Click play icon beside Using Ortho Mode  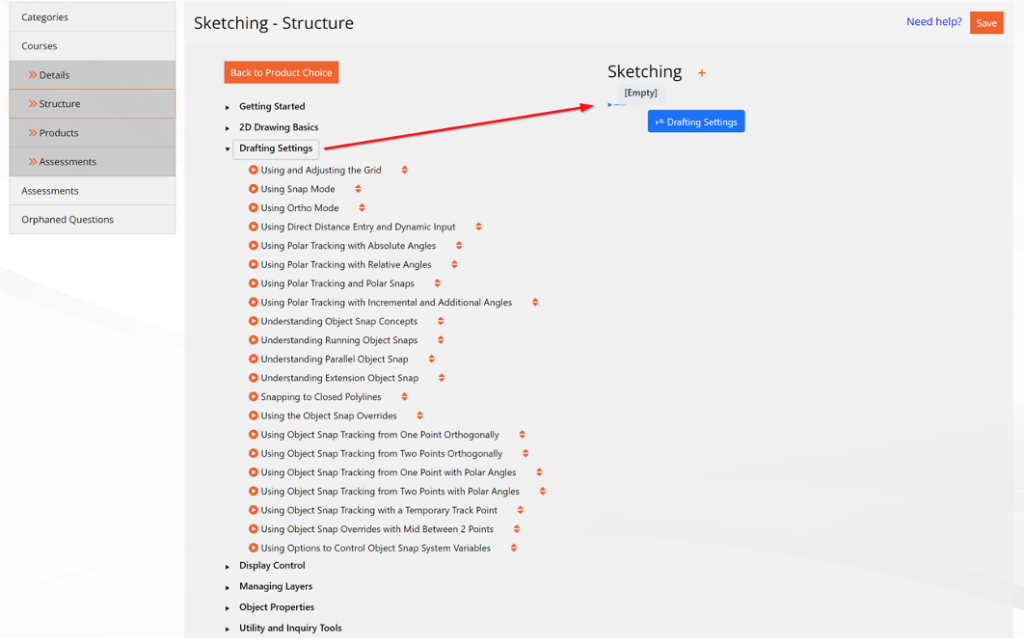tap(253, 208)
